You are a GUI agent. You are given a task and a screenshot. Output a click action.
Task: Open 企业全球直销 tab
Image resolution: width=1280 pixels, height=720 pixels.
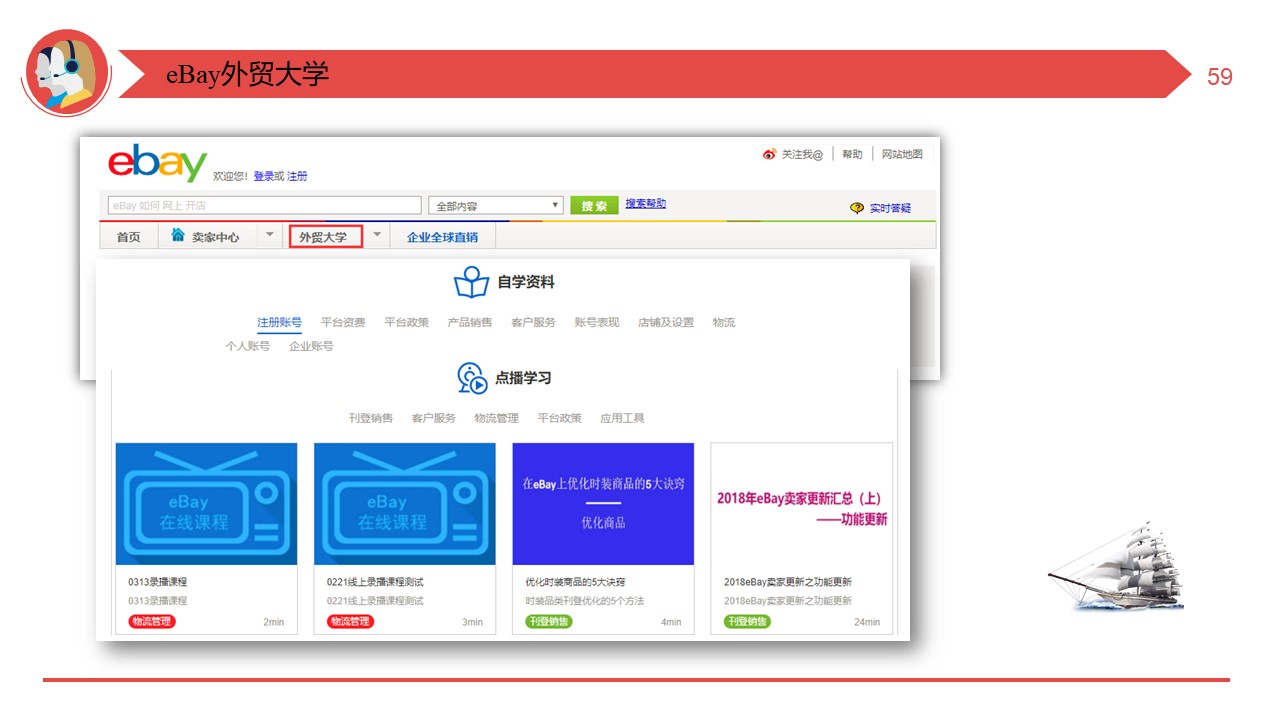(x=442, y=237)
